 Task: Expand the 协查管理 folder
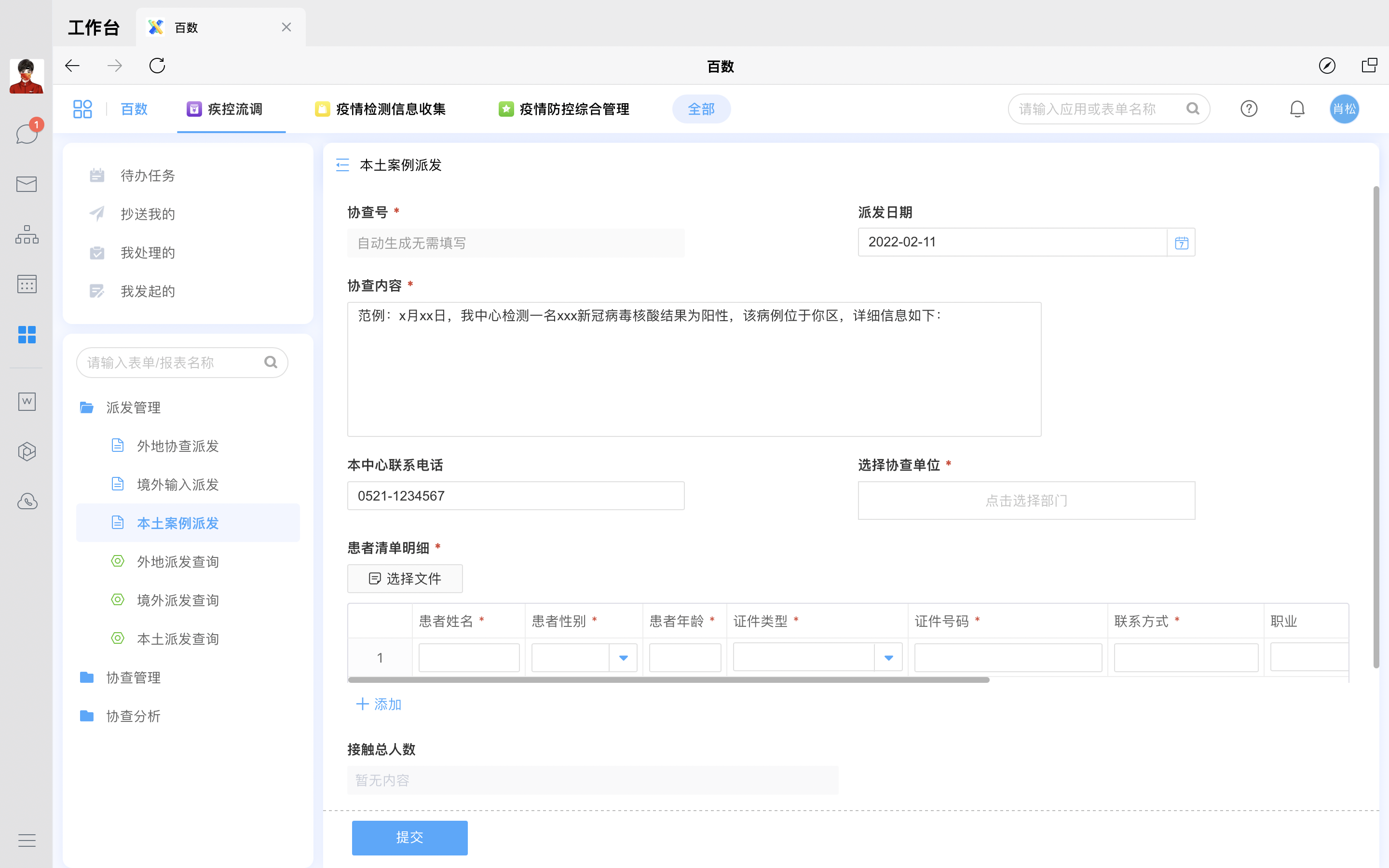point(133,678)
